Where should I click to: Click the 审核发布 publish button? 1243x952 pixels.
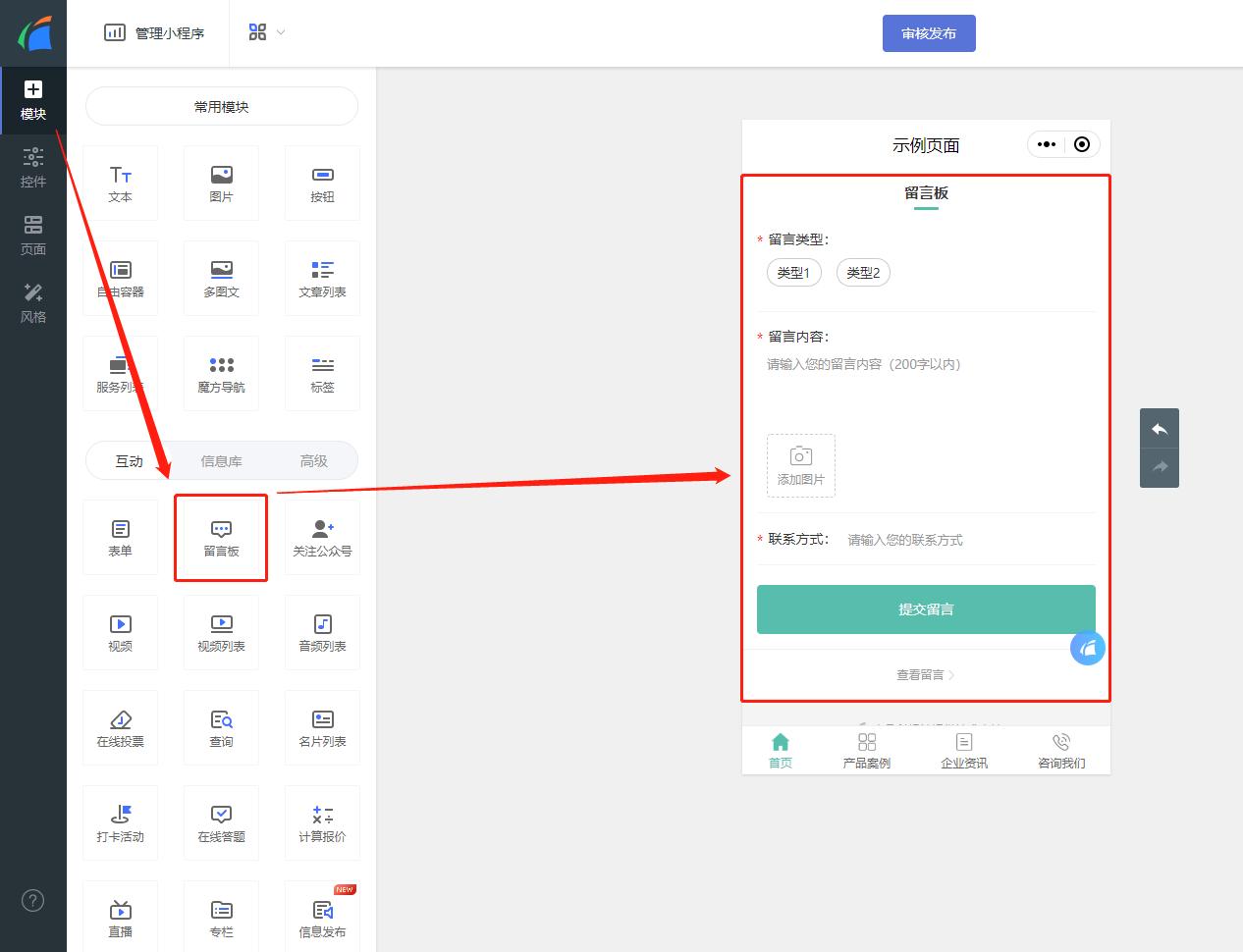(x=928, y=32)
